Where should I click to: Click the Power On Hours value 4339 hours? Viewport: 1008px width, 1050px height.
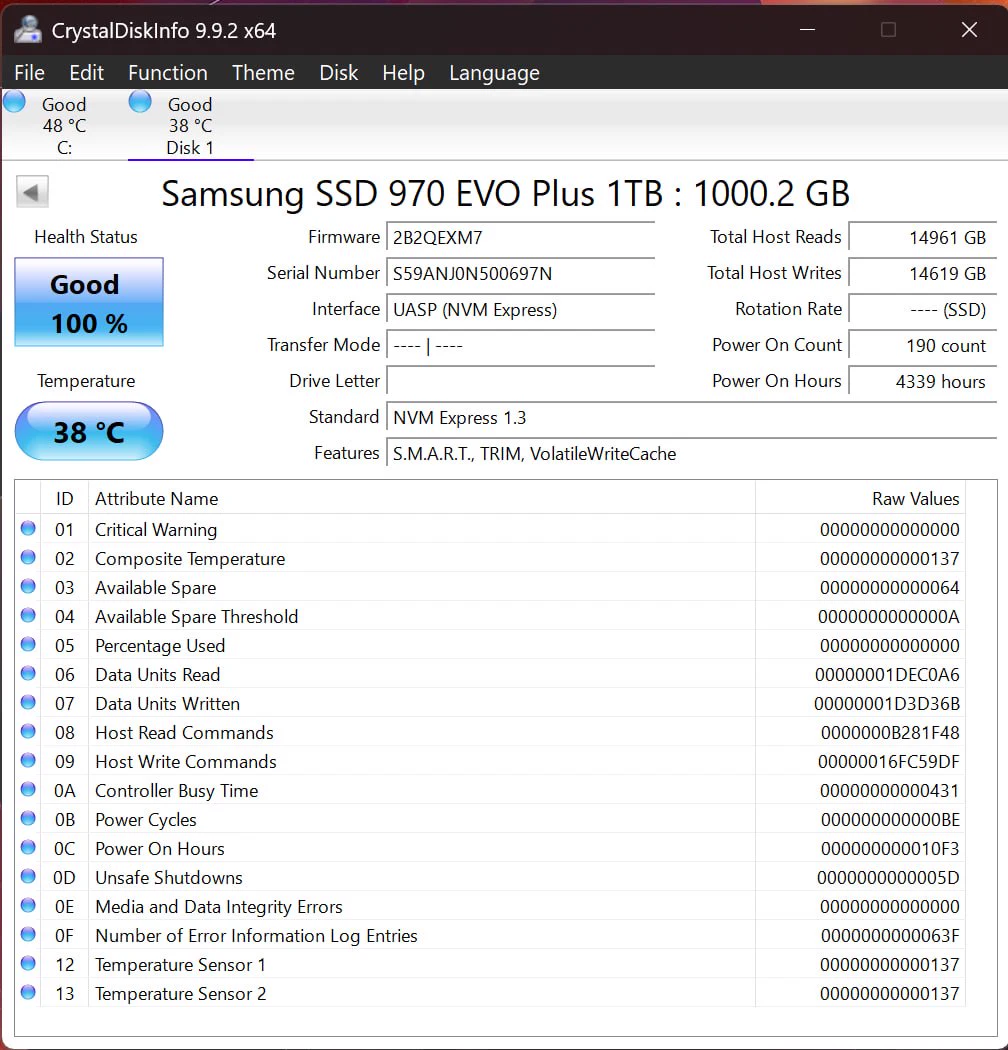click(922, 382)
